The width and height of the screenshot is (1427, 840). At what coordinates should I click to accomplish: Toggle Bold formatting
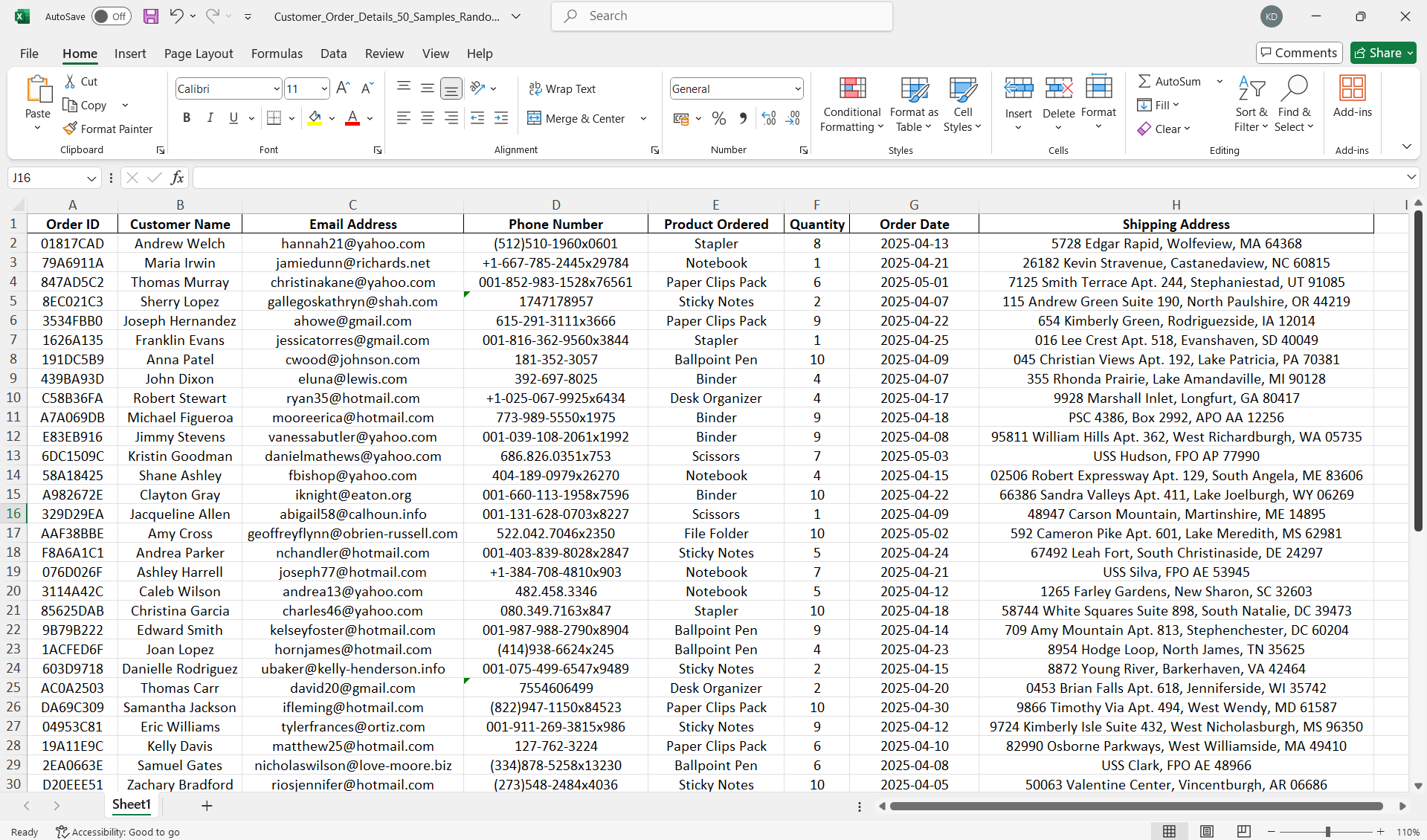coord(187,118)
